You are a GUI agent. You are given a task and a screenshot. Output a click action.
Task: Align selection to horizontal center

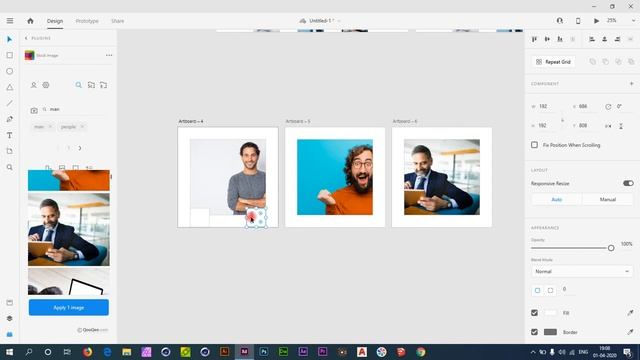coord(604,39)
